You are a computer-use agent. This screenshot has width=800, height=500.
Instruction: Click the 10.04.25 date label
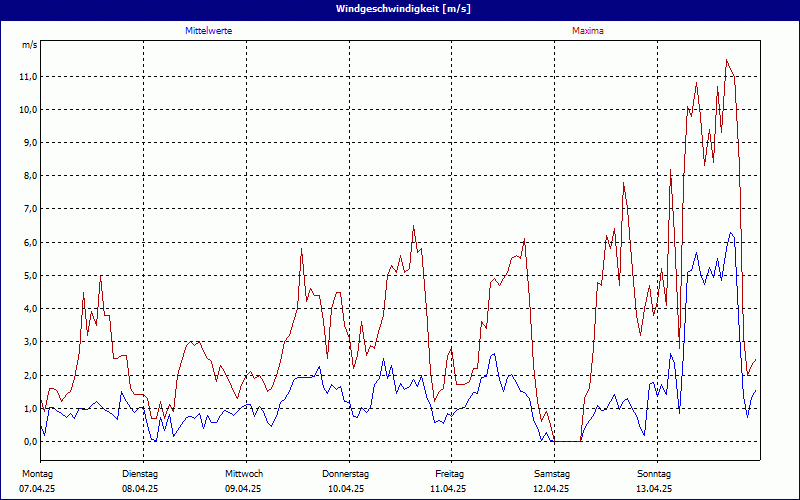346,489
